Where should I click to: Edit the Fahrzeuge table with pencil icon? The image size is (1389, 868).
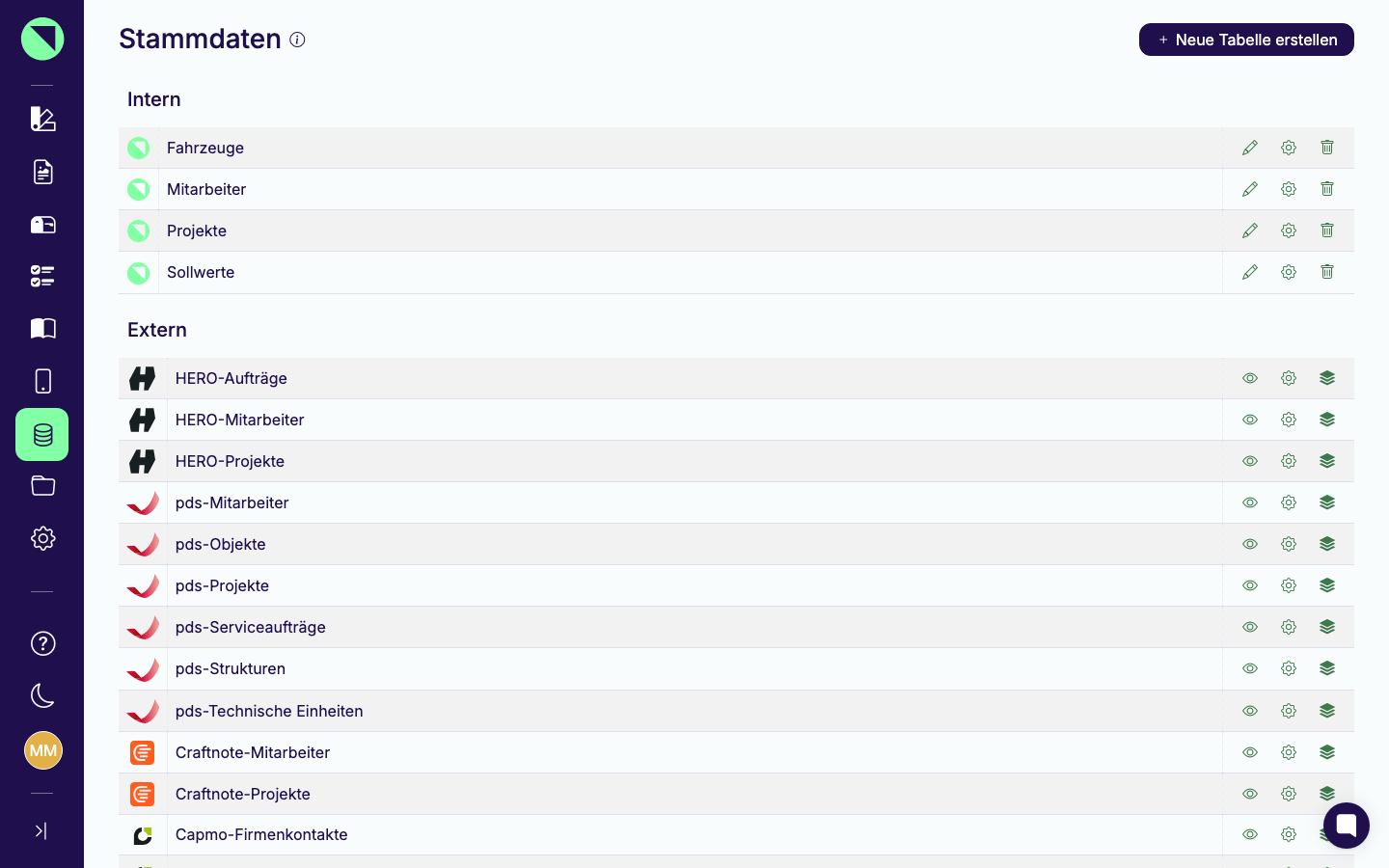pos(1250,148)
